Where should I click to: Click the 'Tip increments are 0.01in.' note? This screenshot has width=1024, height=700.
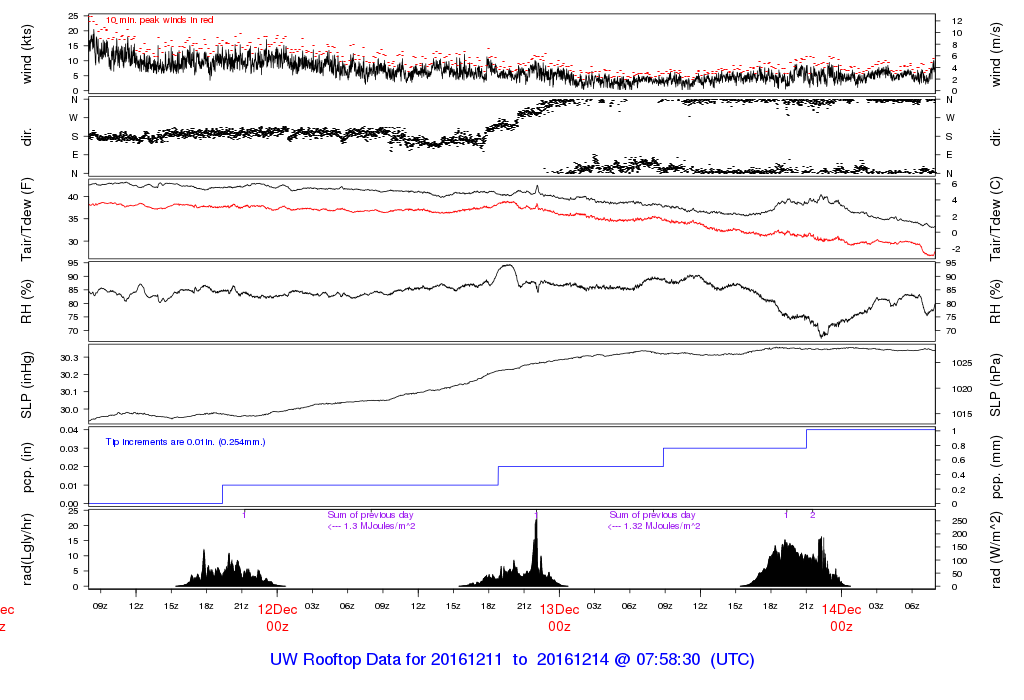click(185, 442)
